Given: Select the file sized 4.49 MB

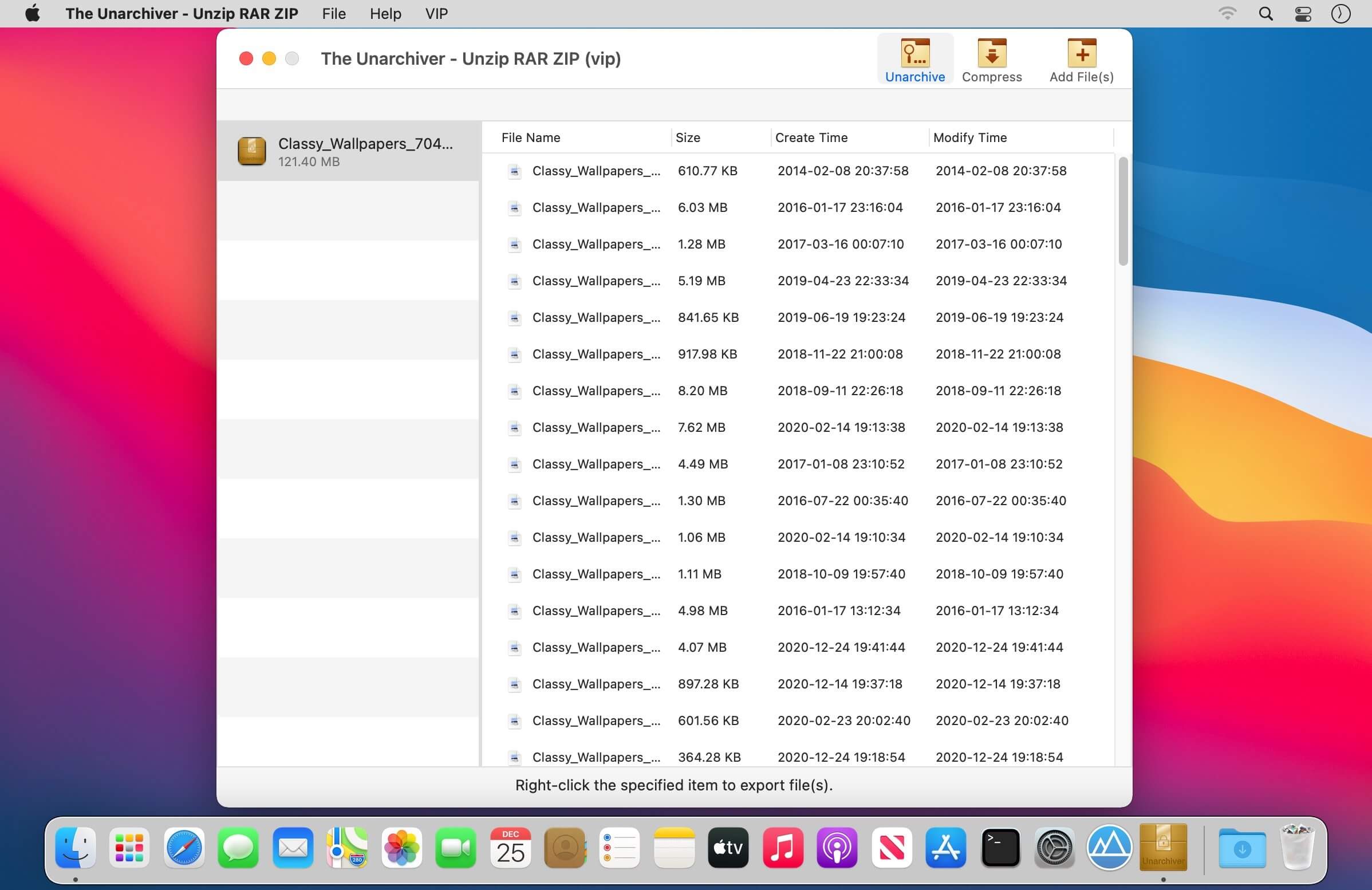Looking at the screenshot, I should click(798, 464).
